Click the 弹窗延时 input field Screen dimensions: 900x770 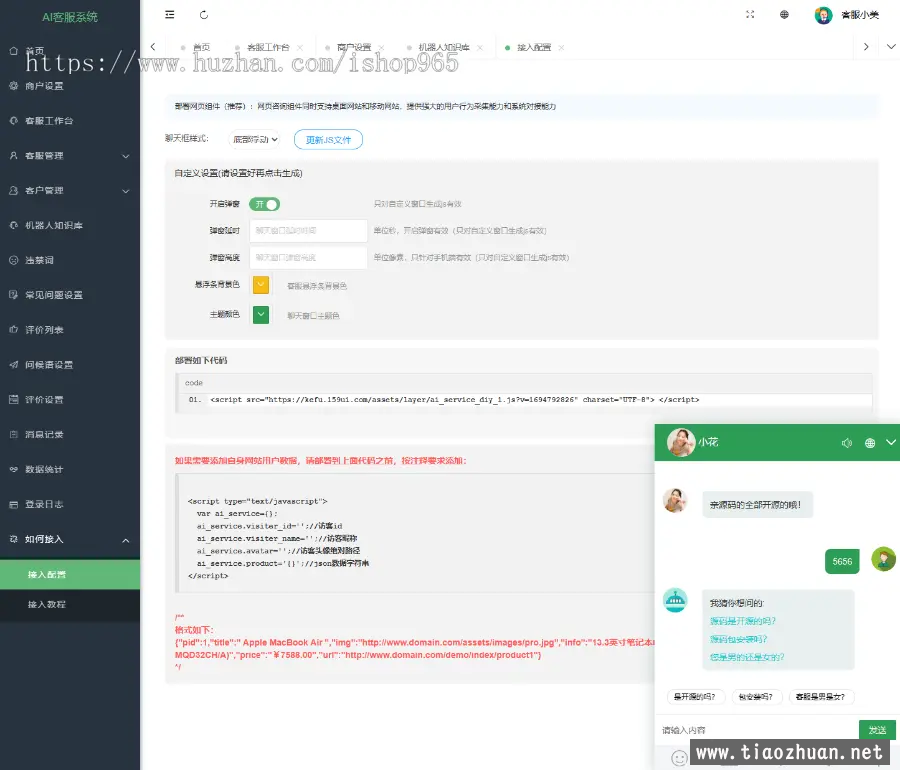[309, 231]
